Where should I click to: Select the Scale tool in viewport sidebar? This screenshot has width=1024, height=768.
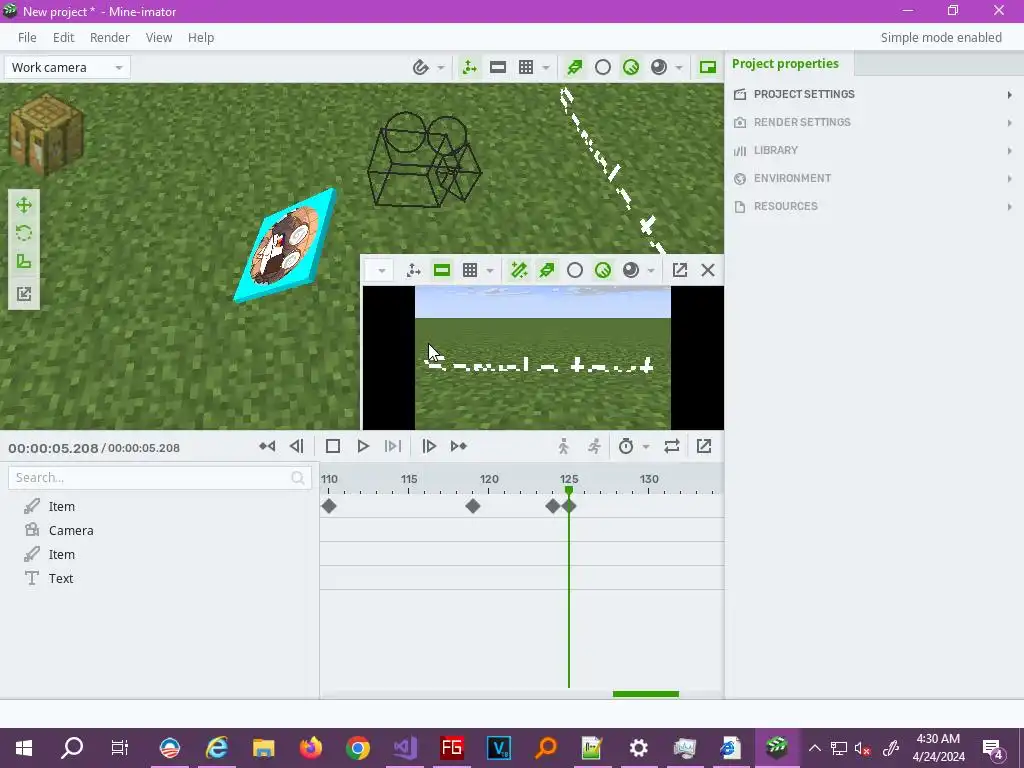tap(24, 262)
